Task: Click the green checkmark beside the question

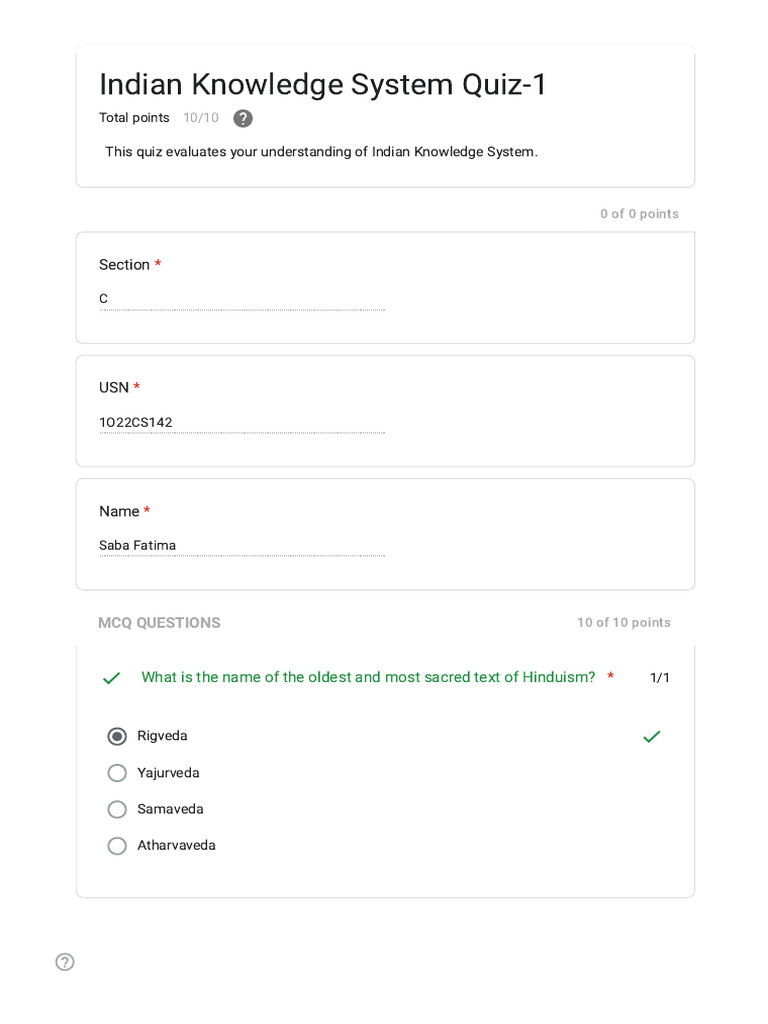Action: point(111,678)
